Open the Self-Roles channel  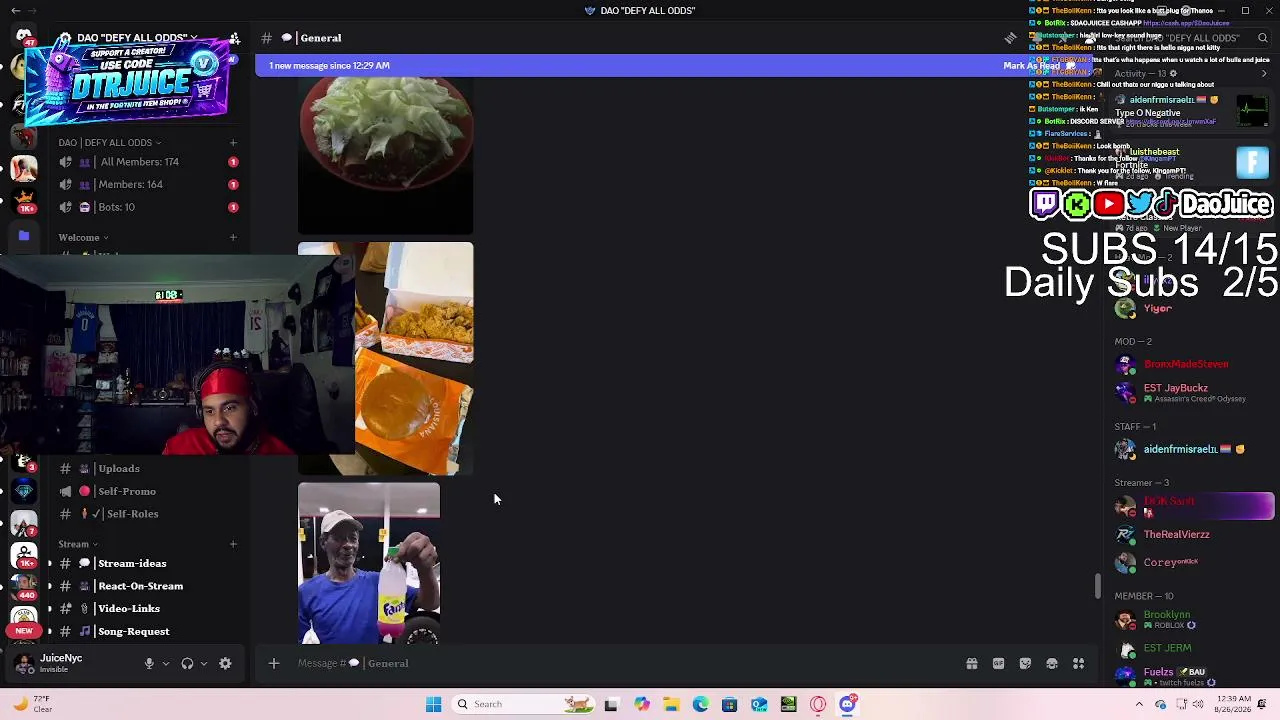pos(147,514)
